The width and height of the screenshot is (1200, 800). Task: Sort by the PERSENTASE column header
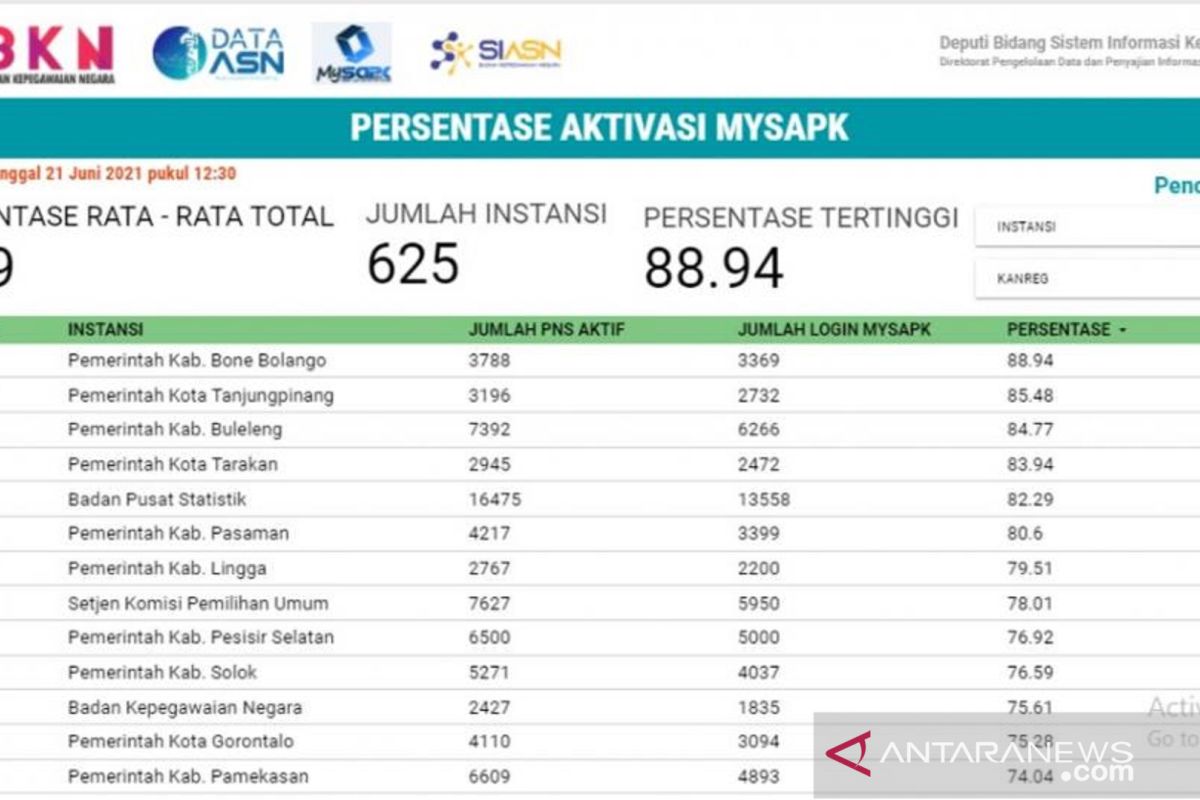tap(1066, 329)
